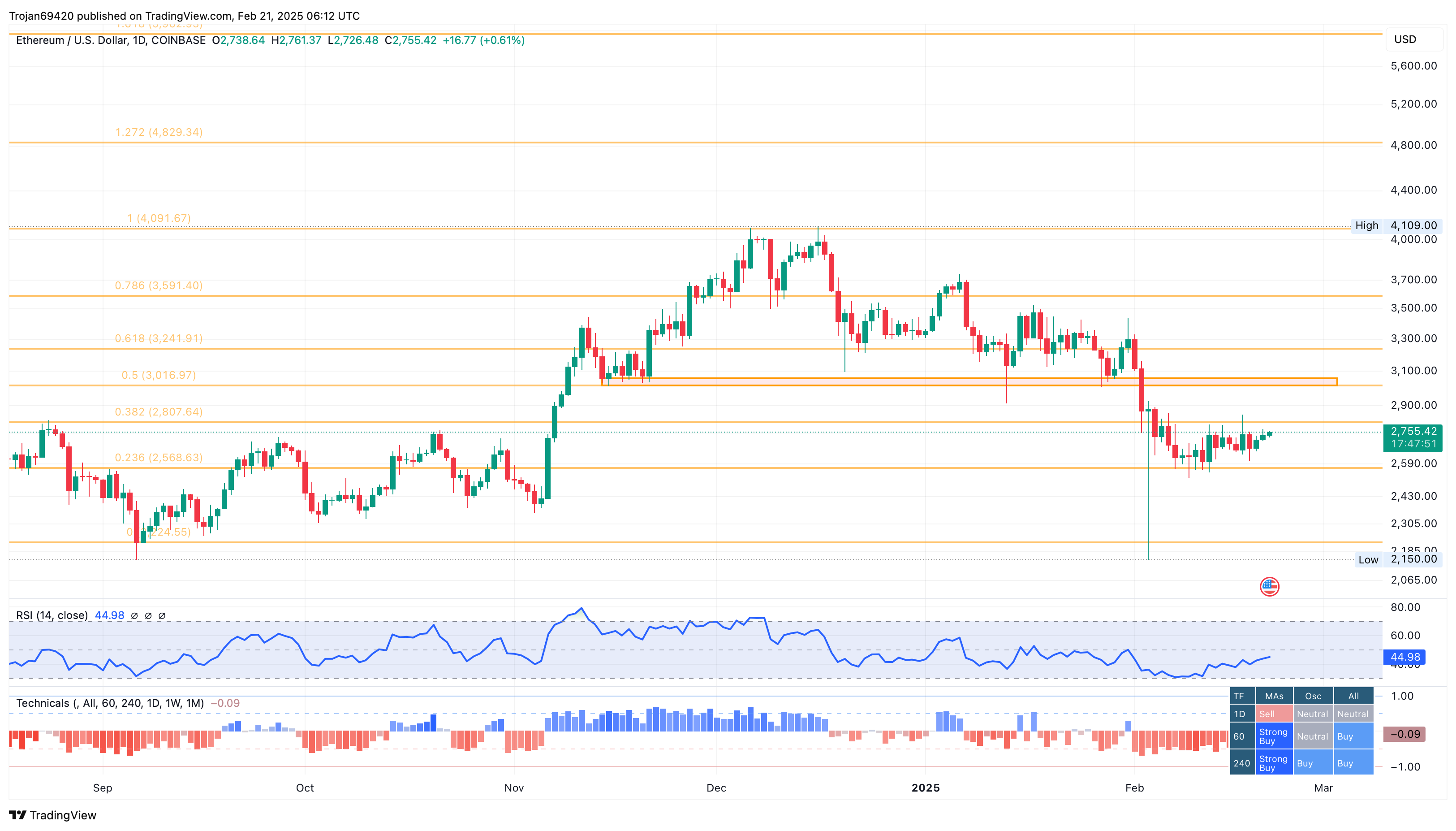Click the MAs column header
The image size is (1456, 831).
(x=1274, y=696)
